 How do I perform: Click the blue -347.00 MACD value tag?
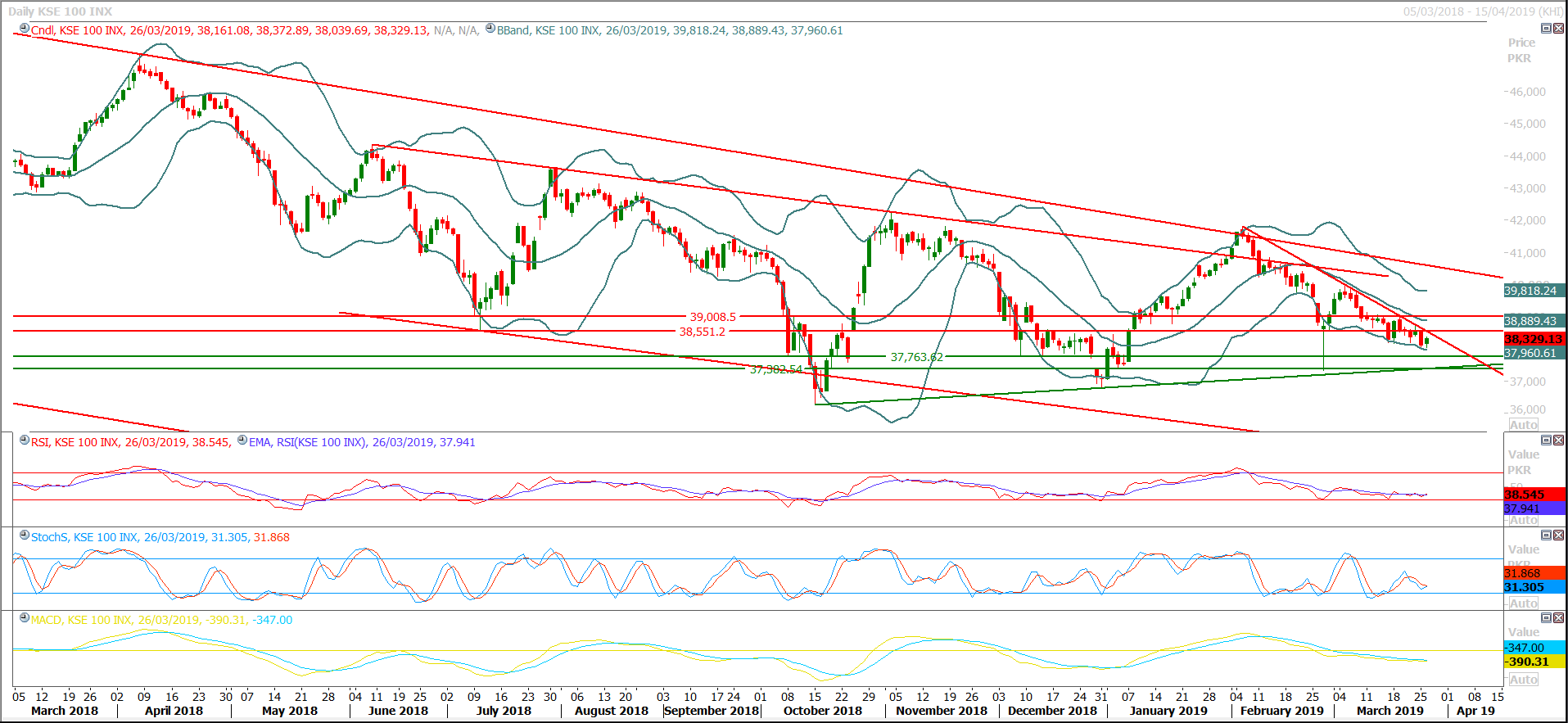[x=1534, y=648]
